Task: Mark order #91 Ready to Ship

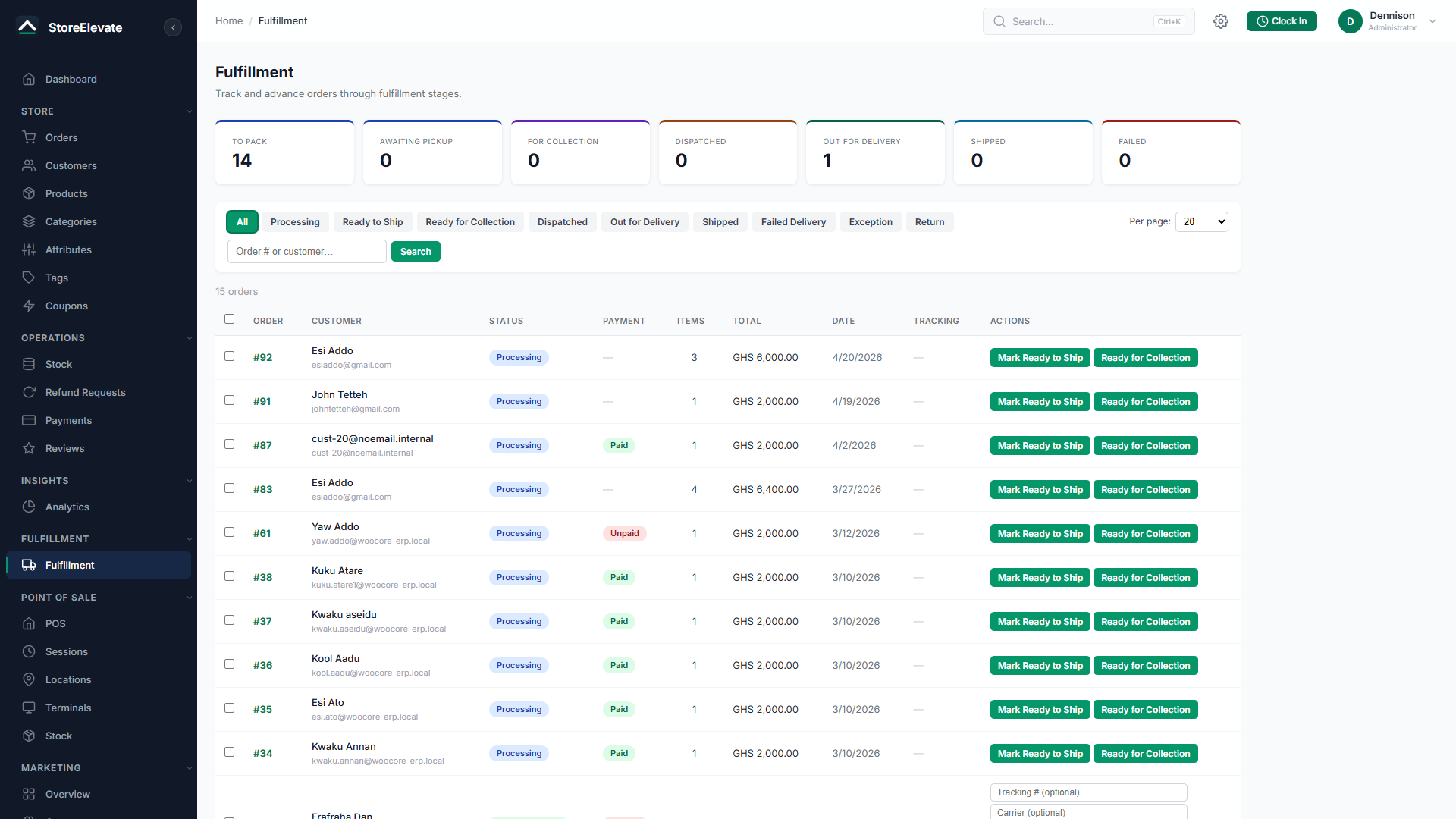Action: [x=1040, y=402]
